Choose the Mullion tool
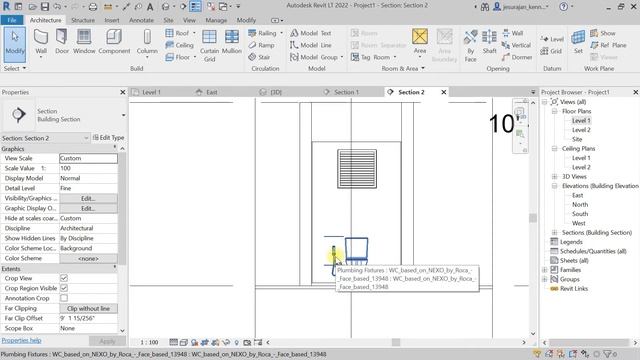Image resolution: width=640 pixels, height=360 pixels. pyautogui.click(x=232, y=42)
